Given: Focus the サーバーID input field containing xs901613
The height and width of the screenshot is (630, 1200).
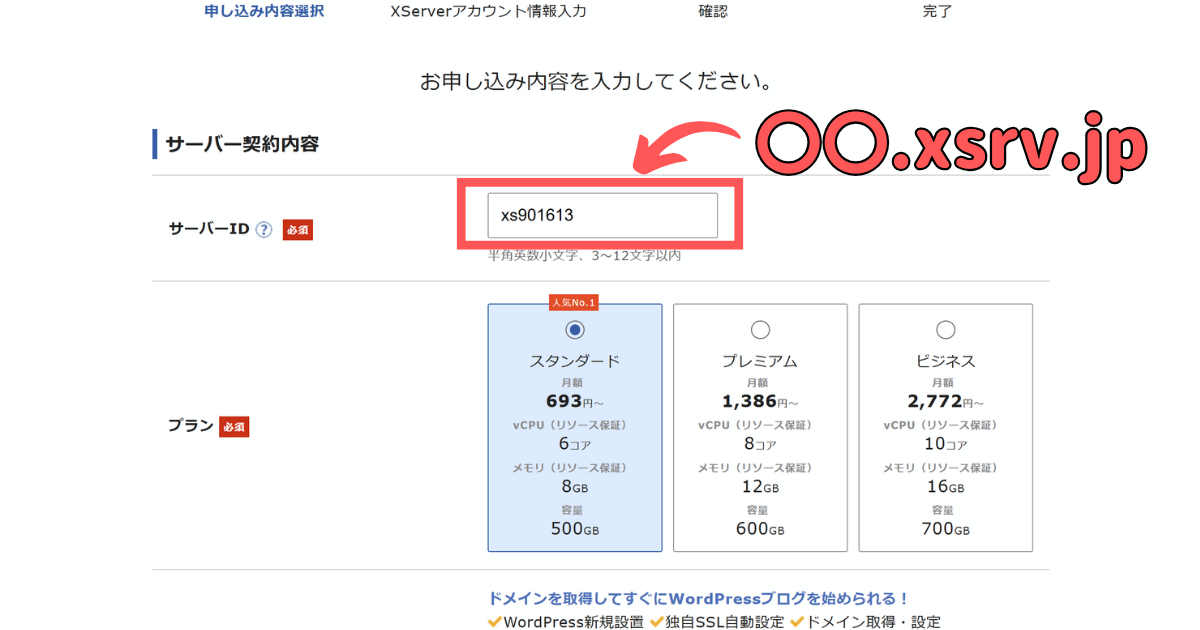Looking at the screenshot, I should [602, 216].
